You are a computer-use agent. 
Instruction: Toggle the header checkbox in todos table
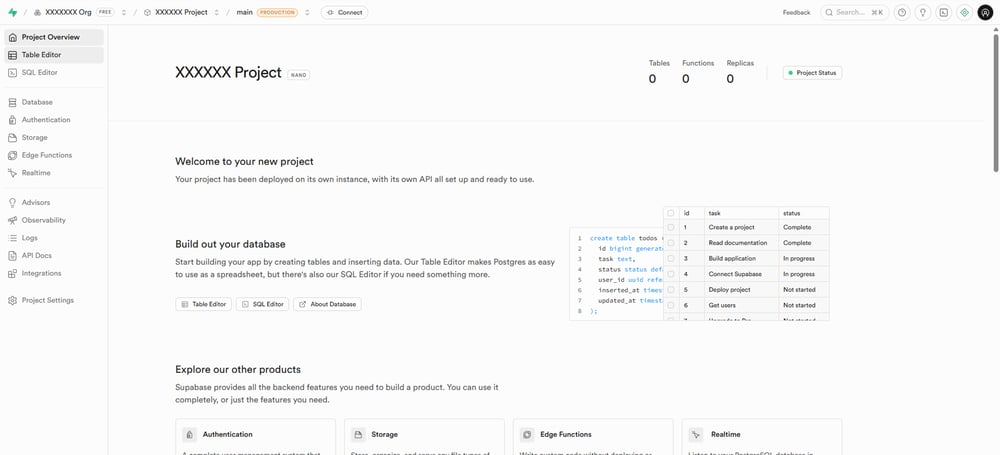pyautogui.click(x=671, y=213)
